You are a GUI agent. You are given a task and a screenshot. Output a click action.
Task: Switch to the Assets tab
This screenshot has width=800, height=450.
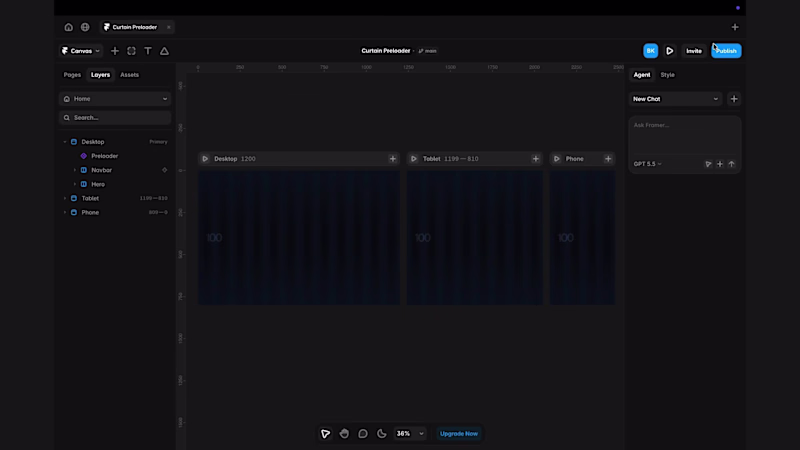[x=130, y=75]
